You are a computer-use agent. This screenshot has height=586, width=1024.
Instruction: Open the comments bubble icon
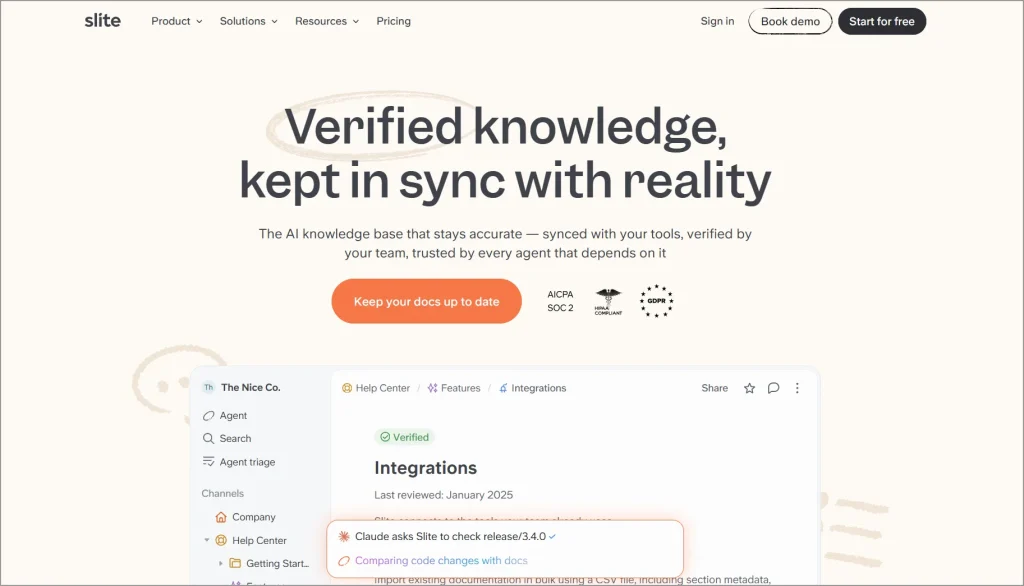(x=773, y=388)
